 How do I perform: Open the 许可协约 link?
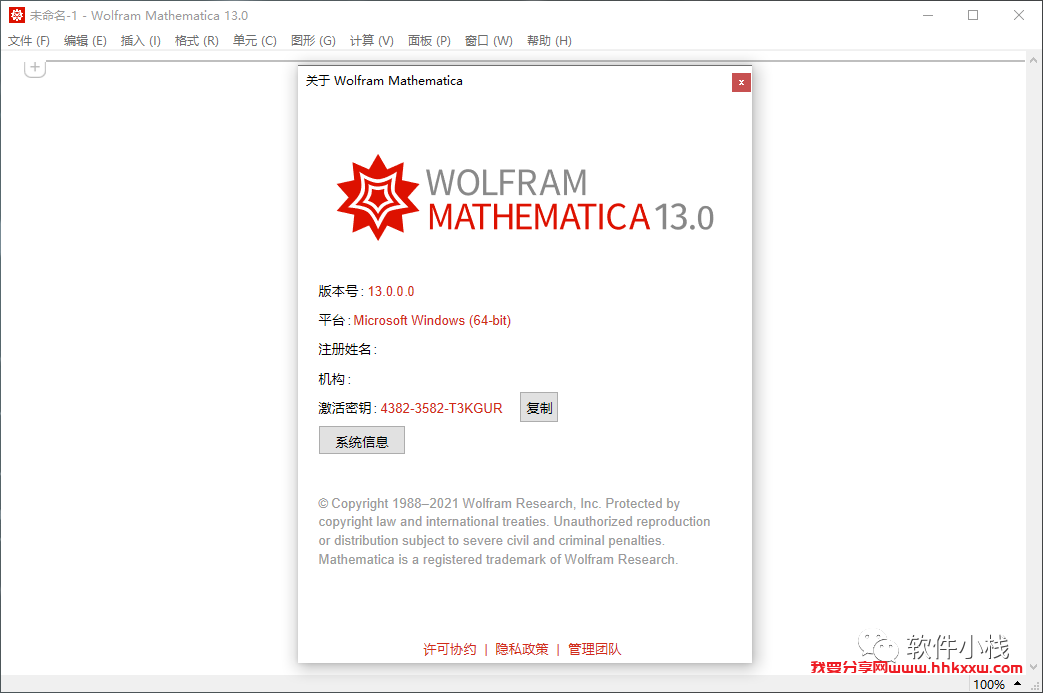pyautogui.click(x=450, y=649)
